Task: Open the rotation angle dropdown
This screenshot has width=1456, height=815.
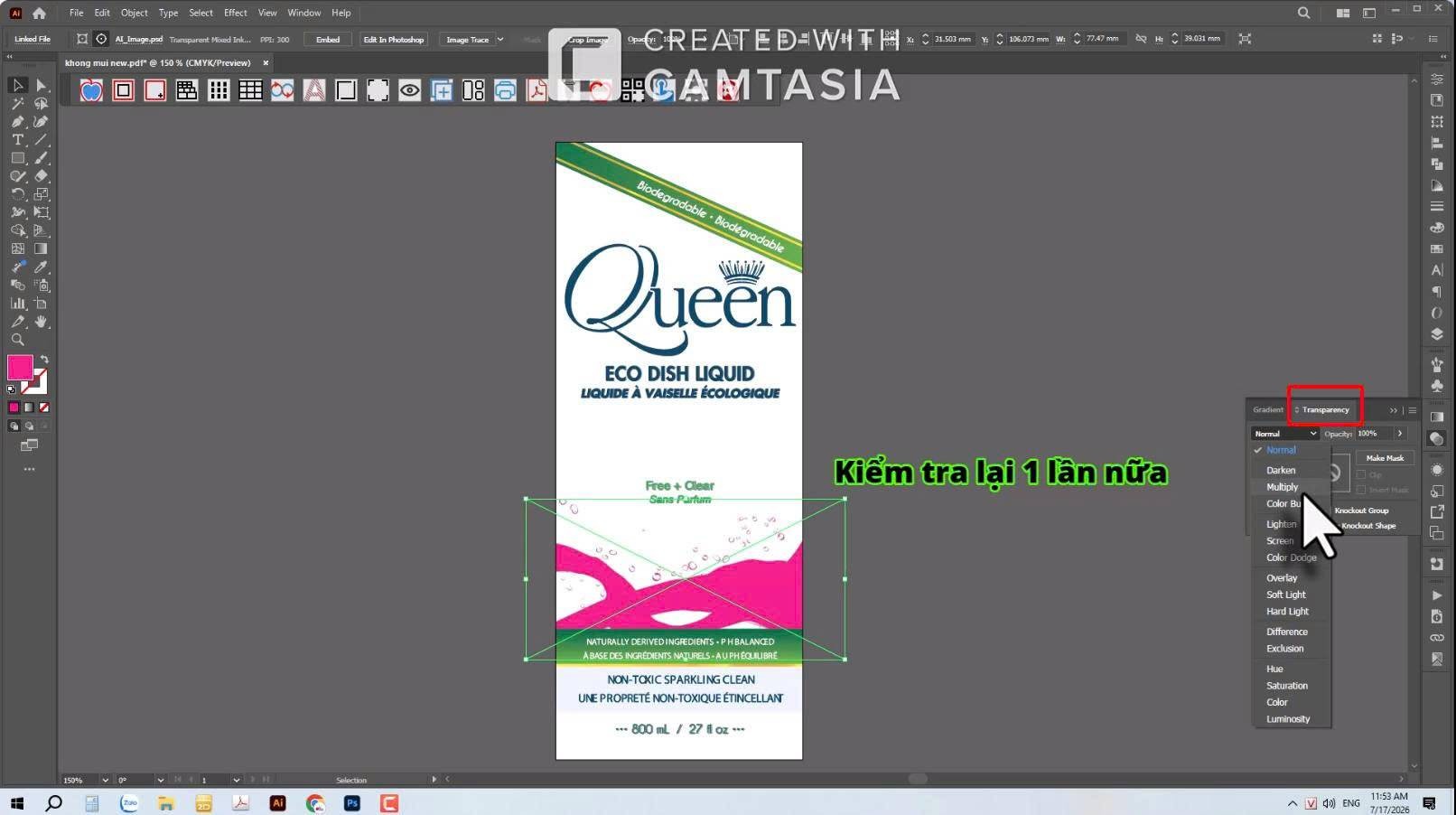Action: [160, 780]
